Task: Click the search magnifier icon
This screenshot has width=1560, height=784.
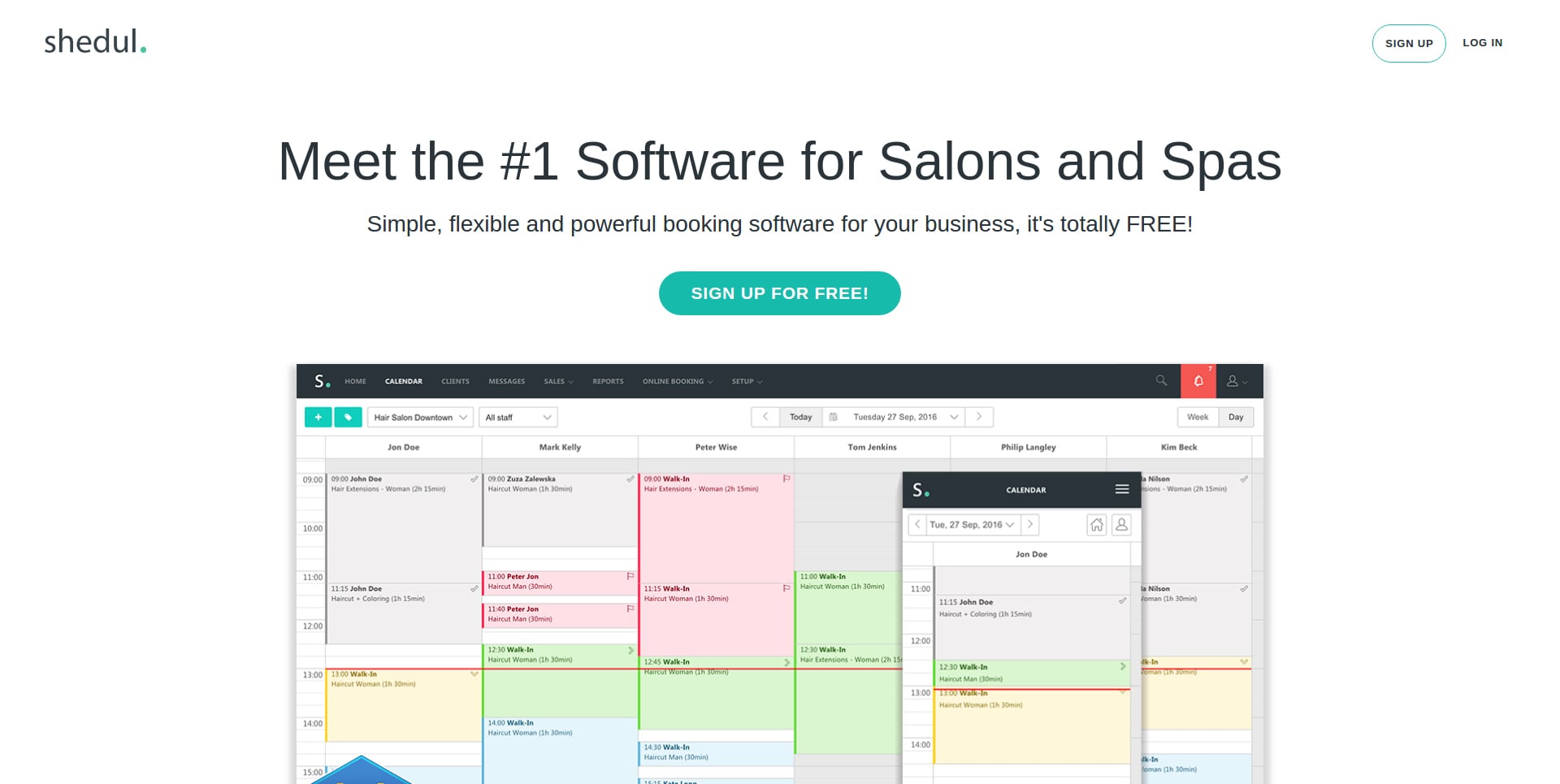Action: [1161, 380]
